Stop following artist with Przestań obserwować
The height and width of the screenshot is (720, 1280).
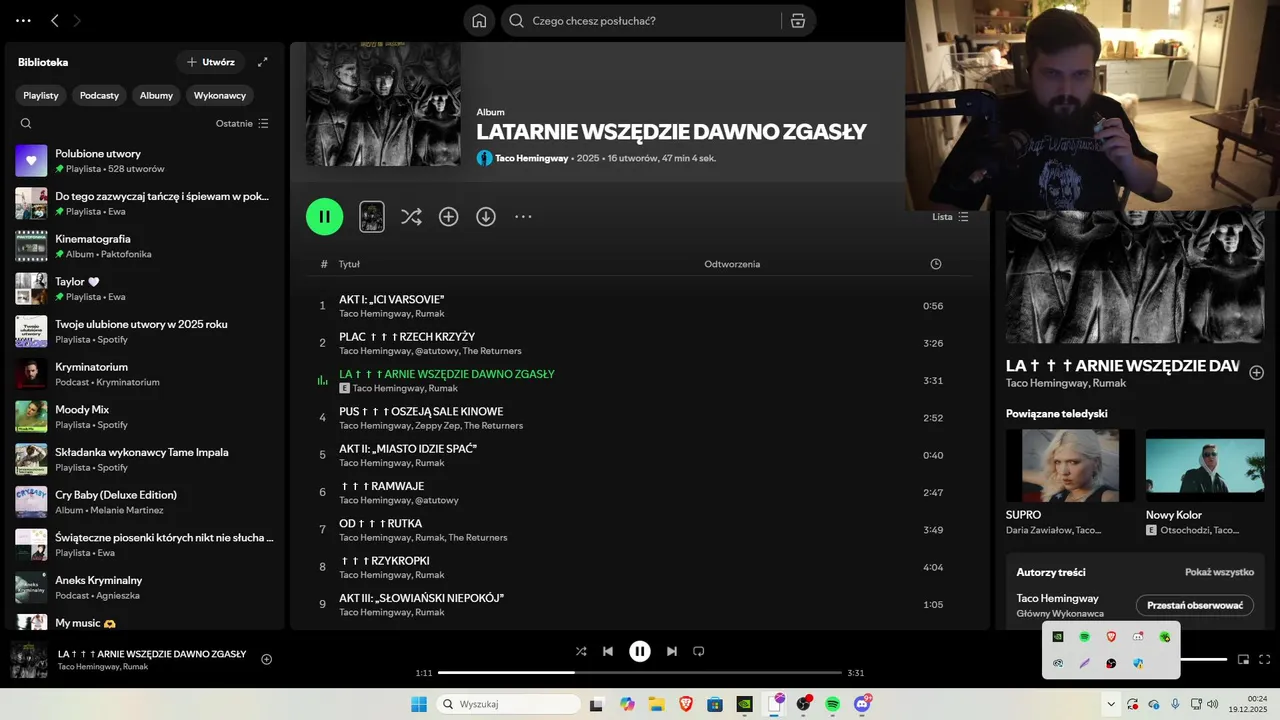(1194, 605)
